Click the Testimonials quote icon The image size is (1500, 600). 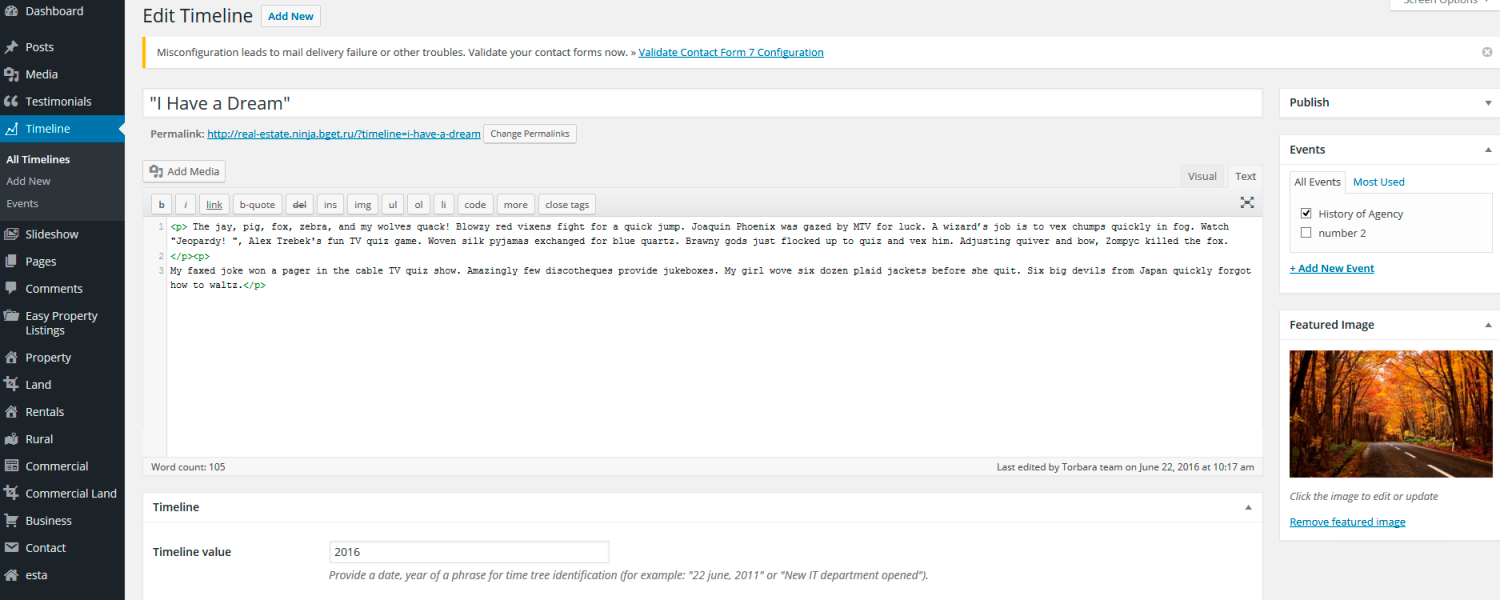(x=12, y=101)
